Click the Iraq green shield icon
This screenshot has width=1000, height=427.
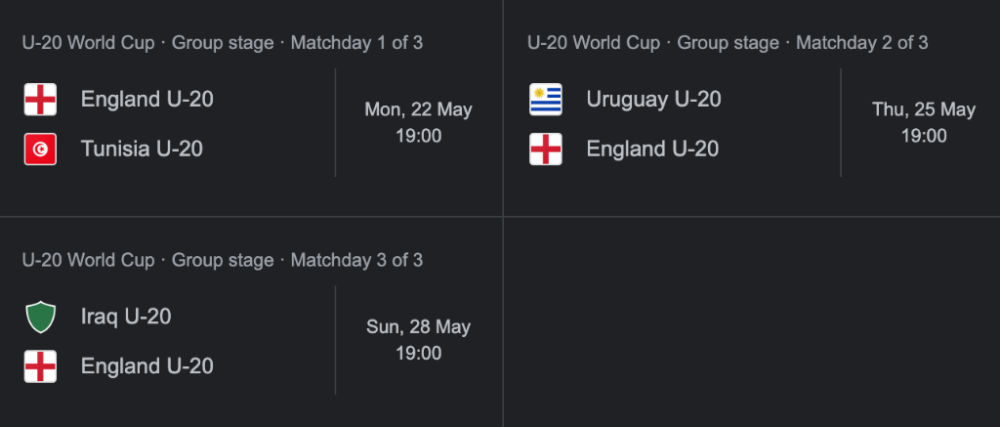(x=40, y=317)
